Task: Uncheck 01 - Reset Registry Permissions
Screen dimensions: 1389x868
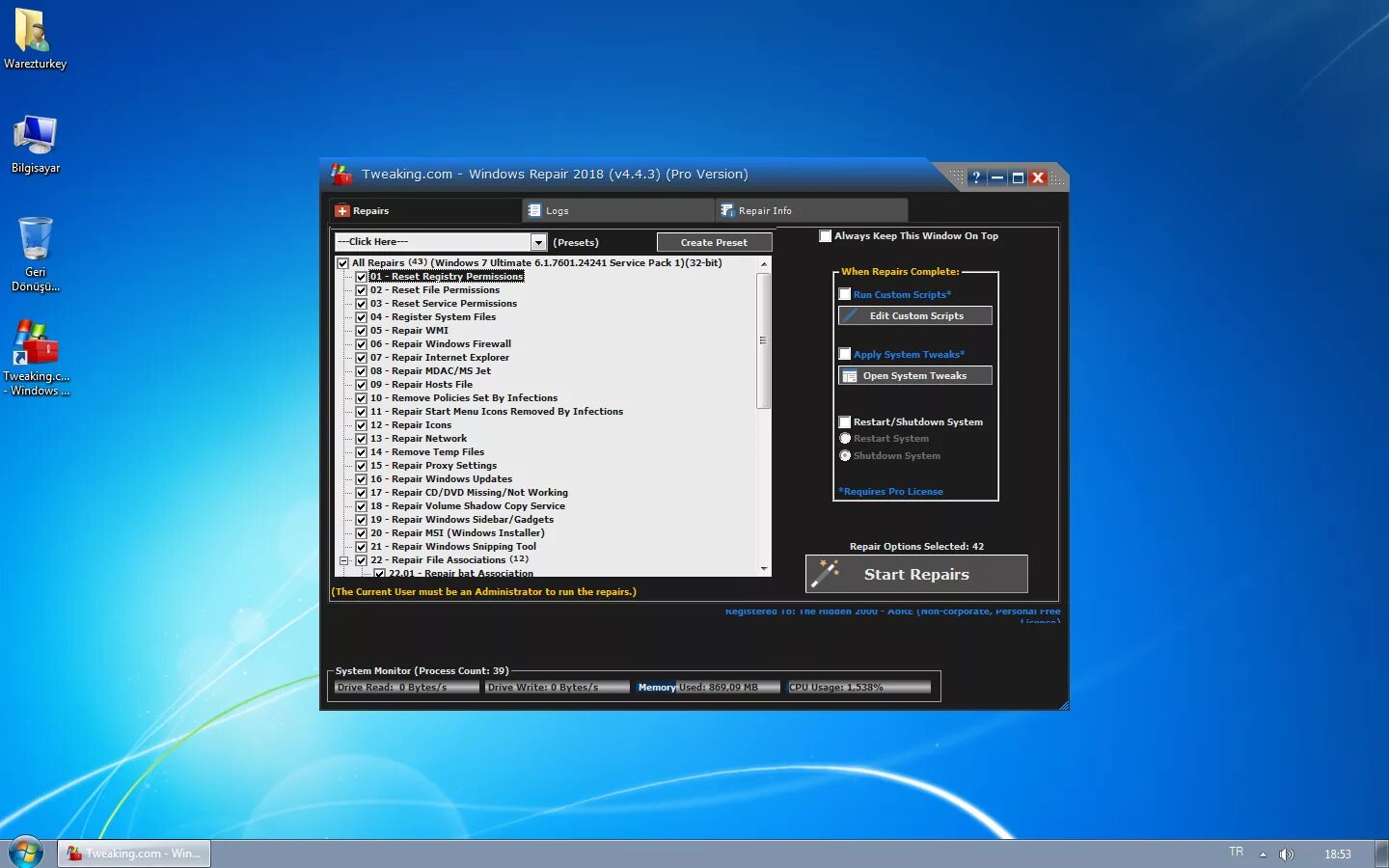Action: pyautogui.click(x=362, y=277)
